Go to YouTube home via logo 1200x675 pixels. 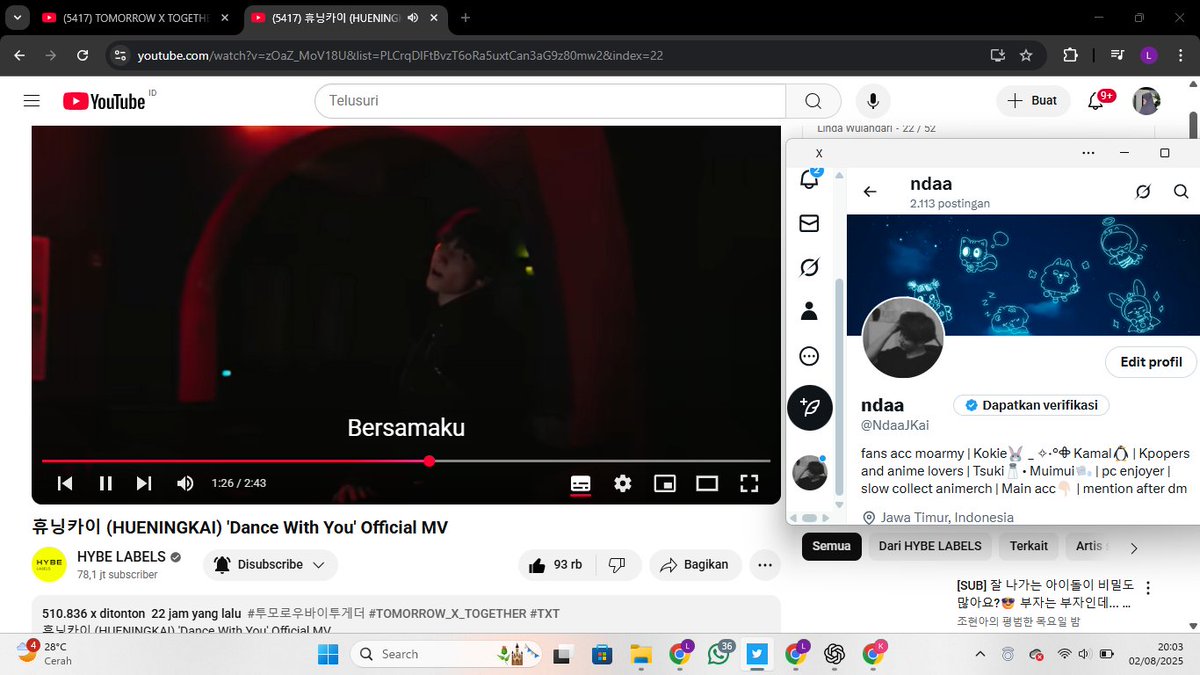tap(104, 101)
